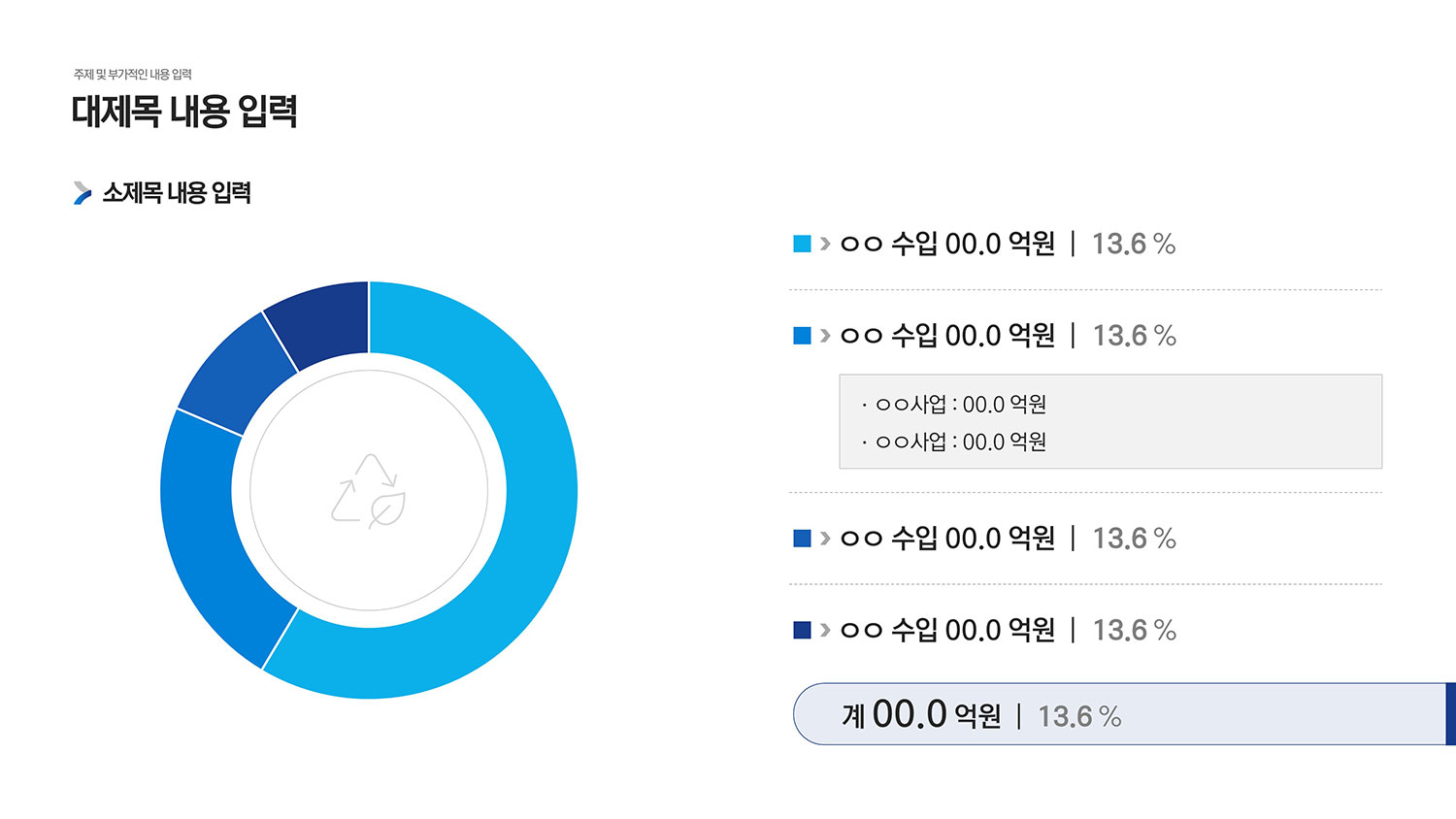Click the gray detail box listing ○○사업 items

[x=1110, y=422]
